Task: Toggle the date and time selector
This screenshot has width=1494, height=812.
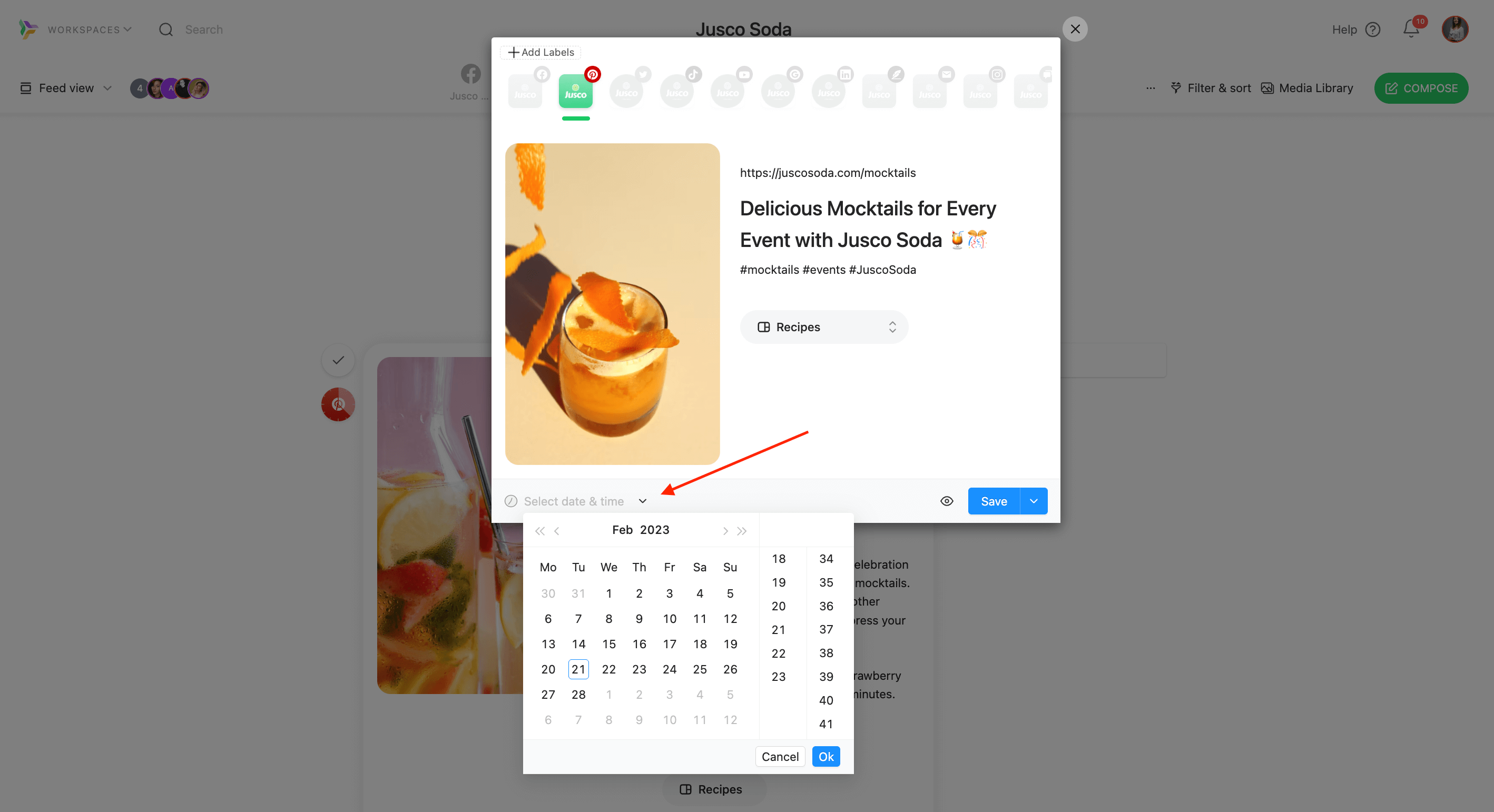Action: coord(642,500)
